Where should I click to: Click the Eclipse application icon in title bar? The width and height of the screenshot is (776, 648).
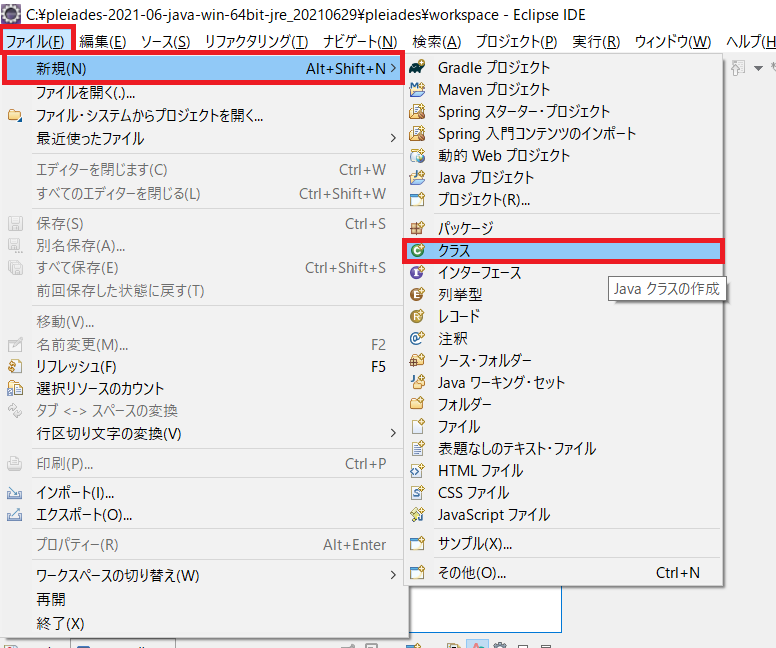tap(11, 14)
